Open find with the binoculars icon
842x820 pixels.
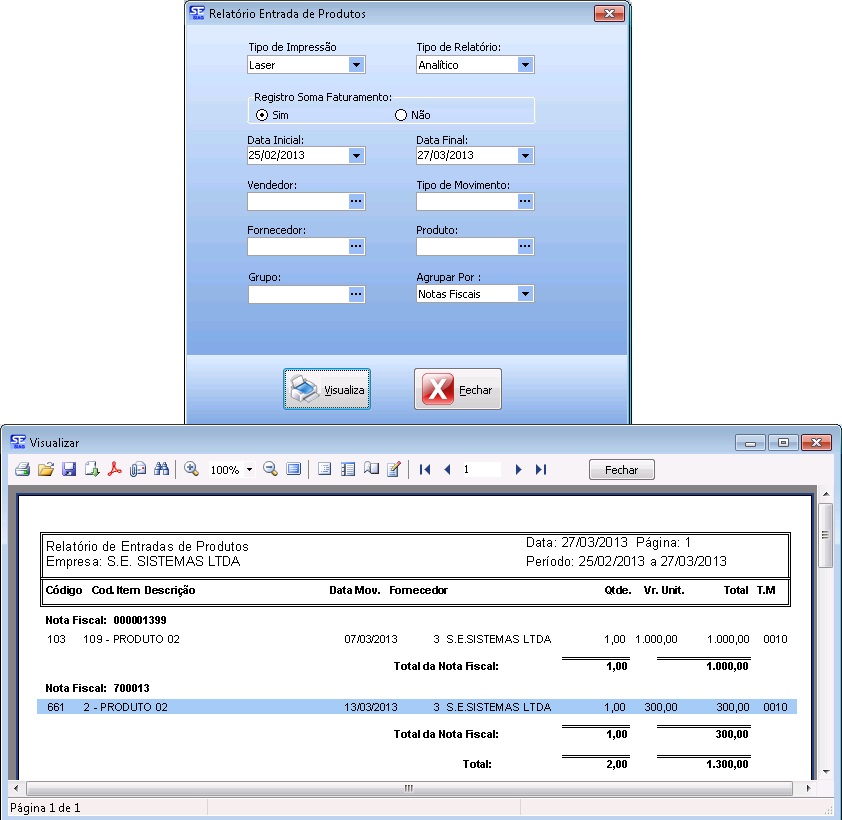coord(161,469)
